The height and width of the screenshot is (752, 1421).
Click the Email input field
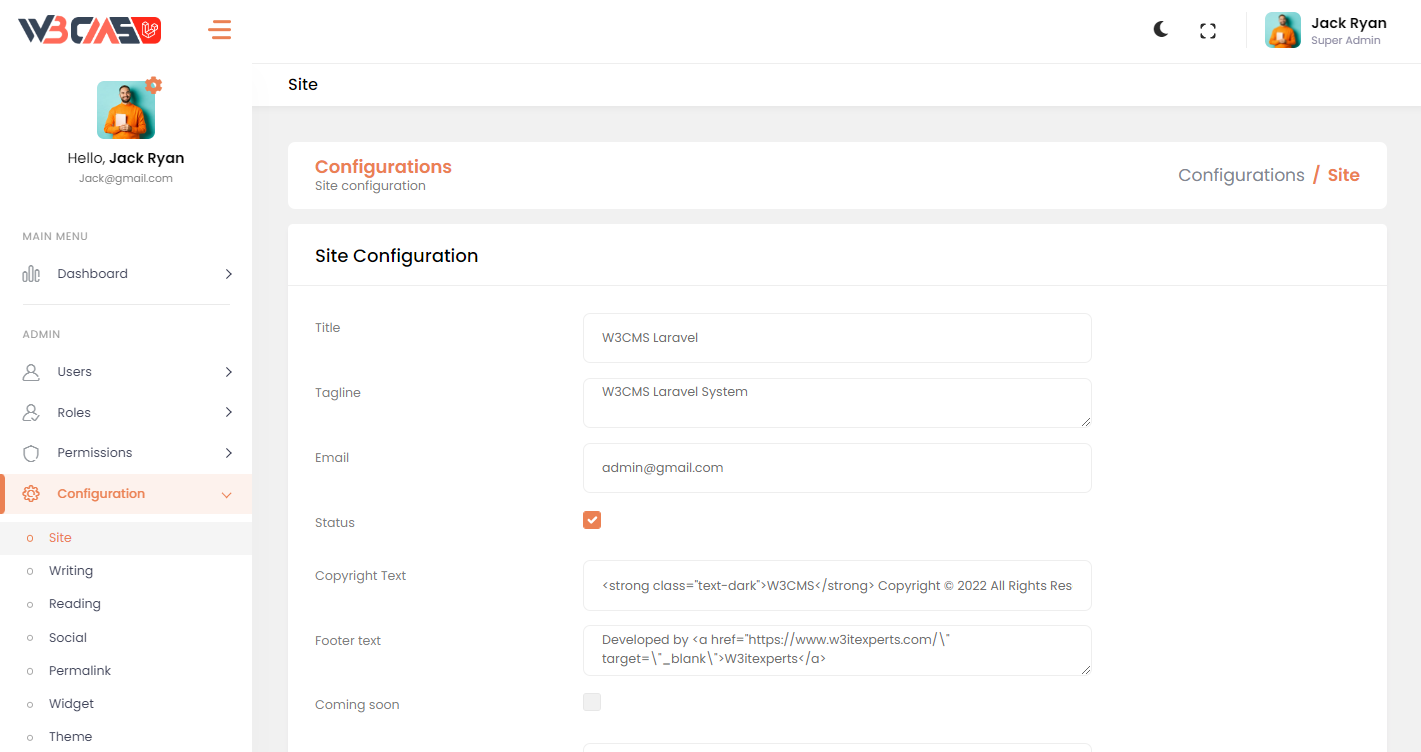pyautogui.click(x=837, y=468)
